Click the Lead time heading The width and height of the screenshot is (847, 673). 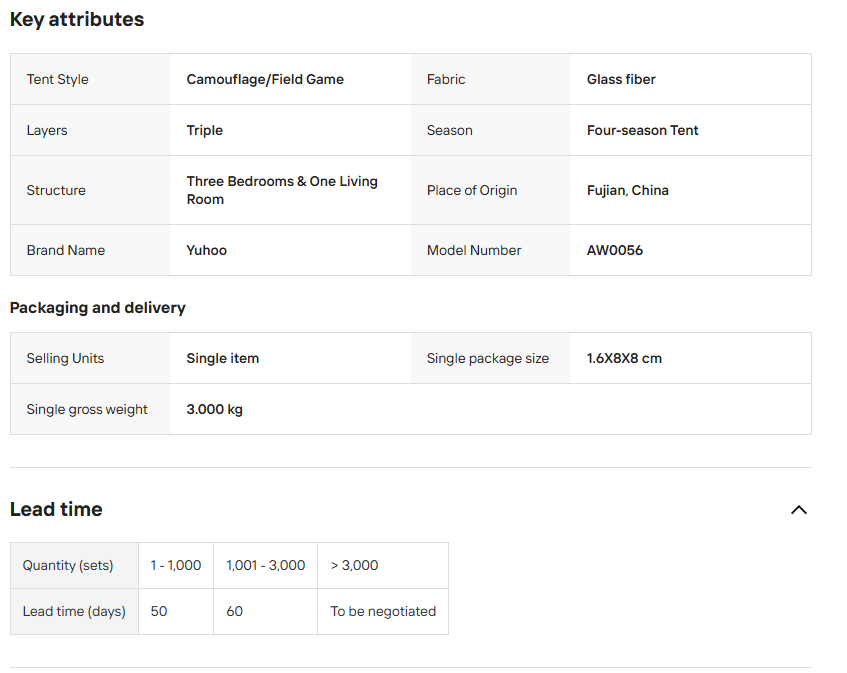pyautogui.click(x=56, y=509)
